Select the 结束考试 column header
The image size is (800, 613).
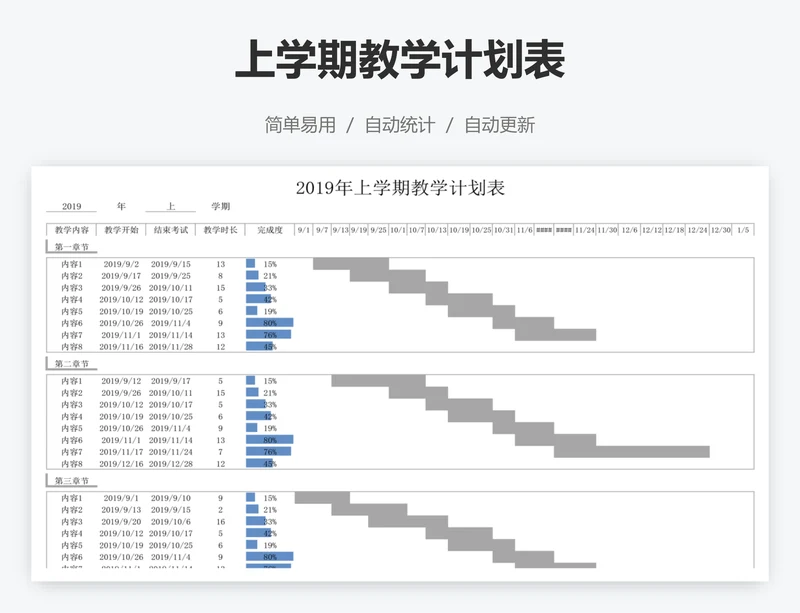(170, 230)
